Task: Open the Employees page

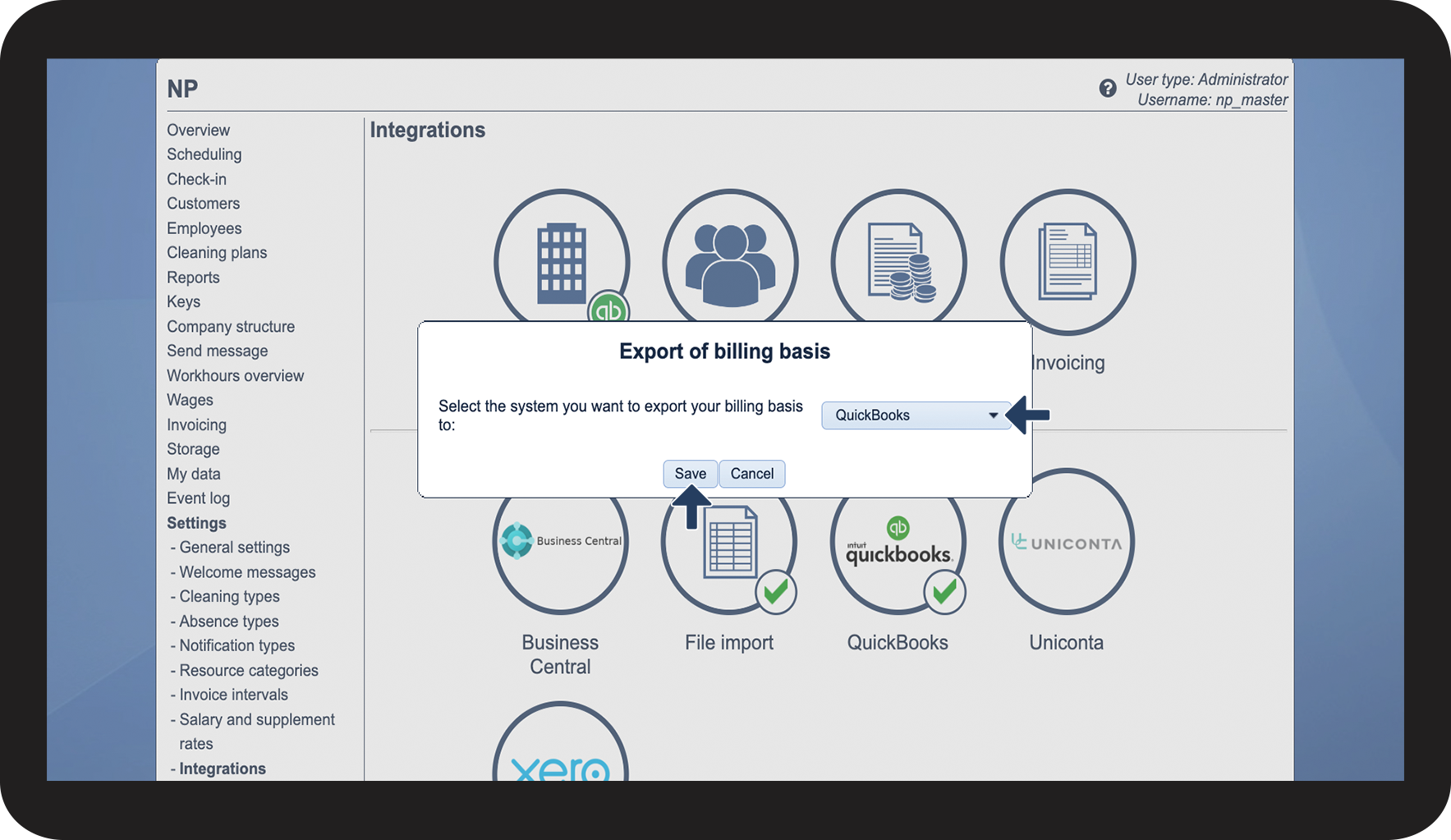Action: click(204, 228)
